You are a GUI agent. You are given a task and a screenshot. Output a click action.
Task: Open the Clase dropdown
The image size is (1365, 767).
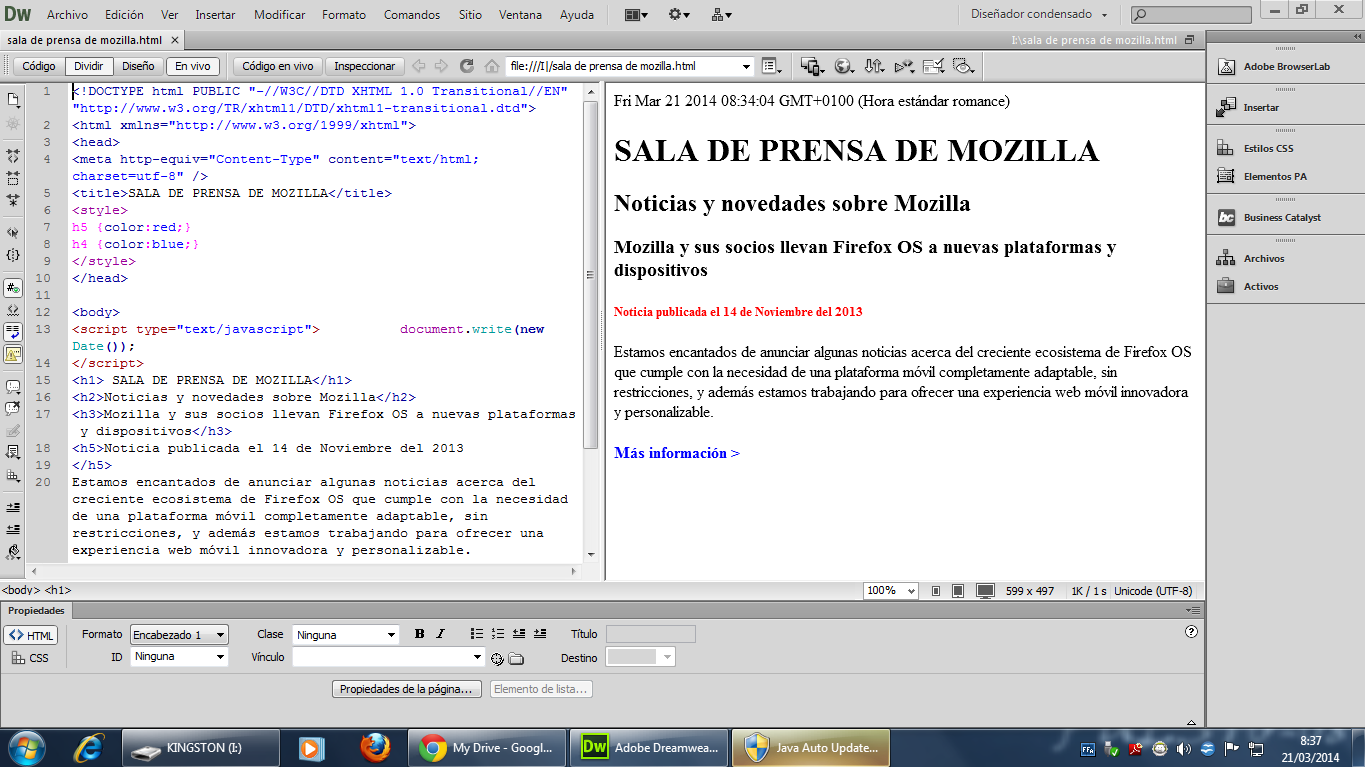pos(346,635)
